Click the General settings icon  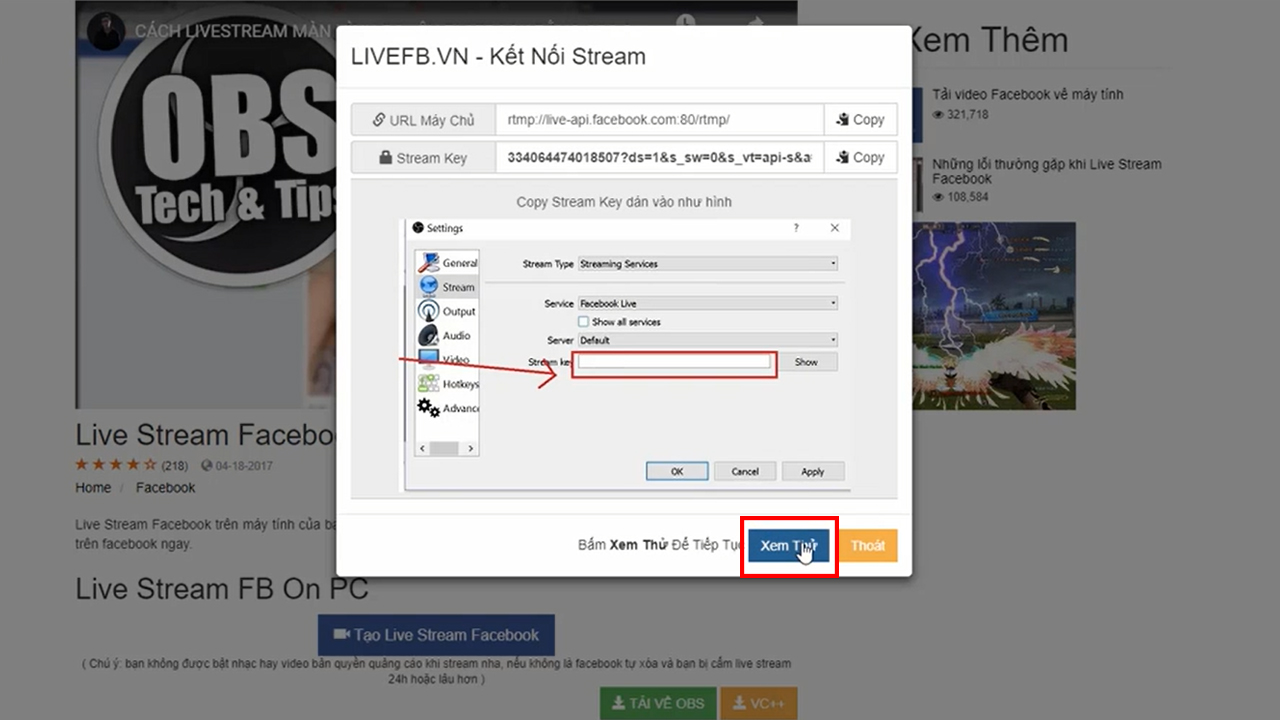pos(429,263)
